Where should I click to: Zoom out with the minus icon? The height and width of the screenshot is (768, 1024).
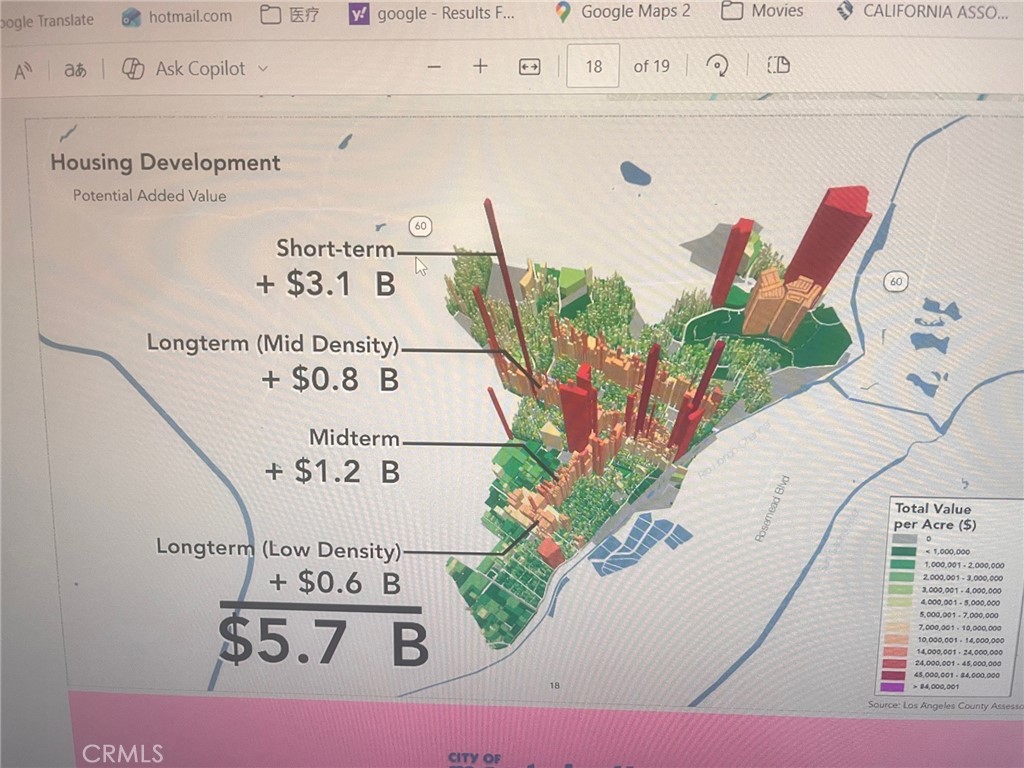(x=434, y=67)
